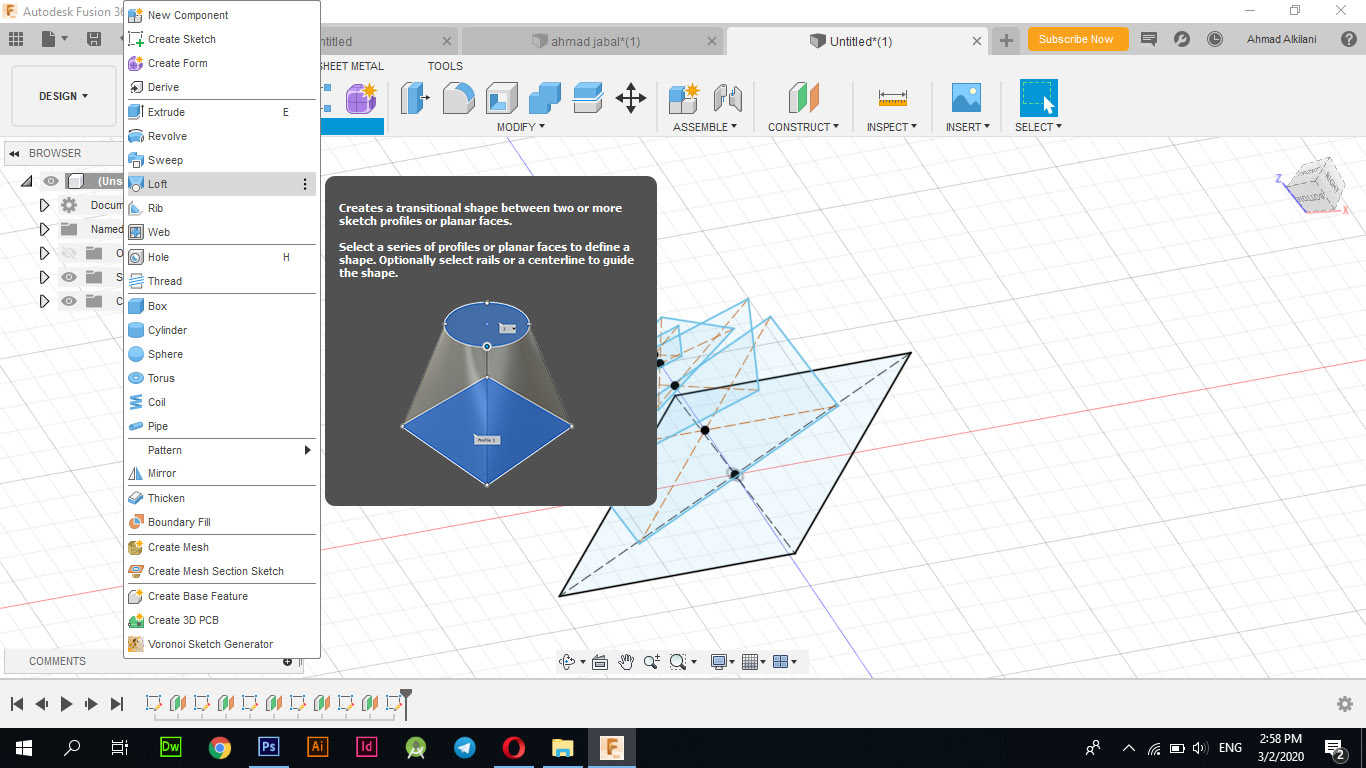
Task: Open Telegram from the taskbar
Action: click(465, 747)
